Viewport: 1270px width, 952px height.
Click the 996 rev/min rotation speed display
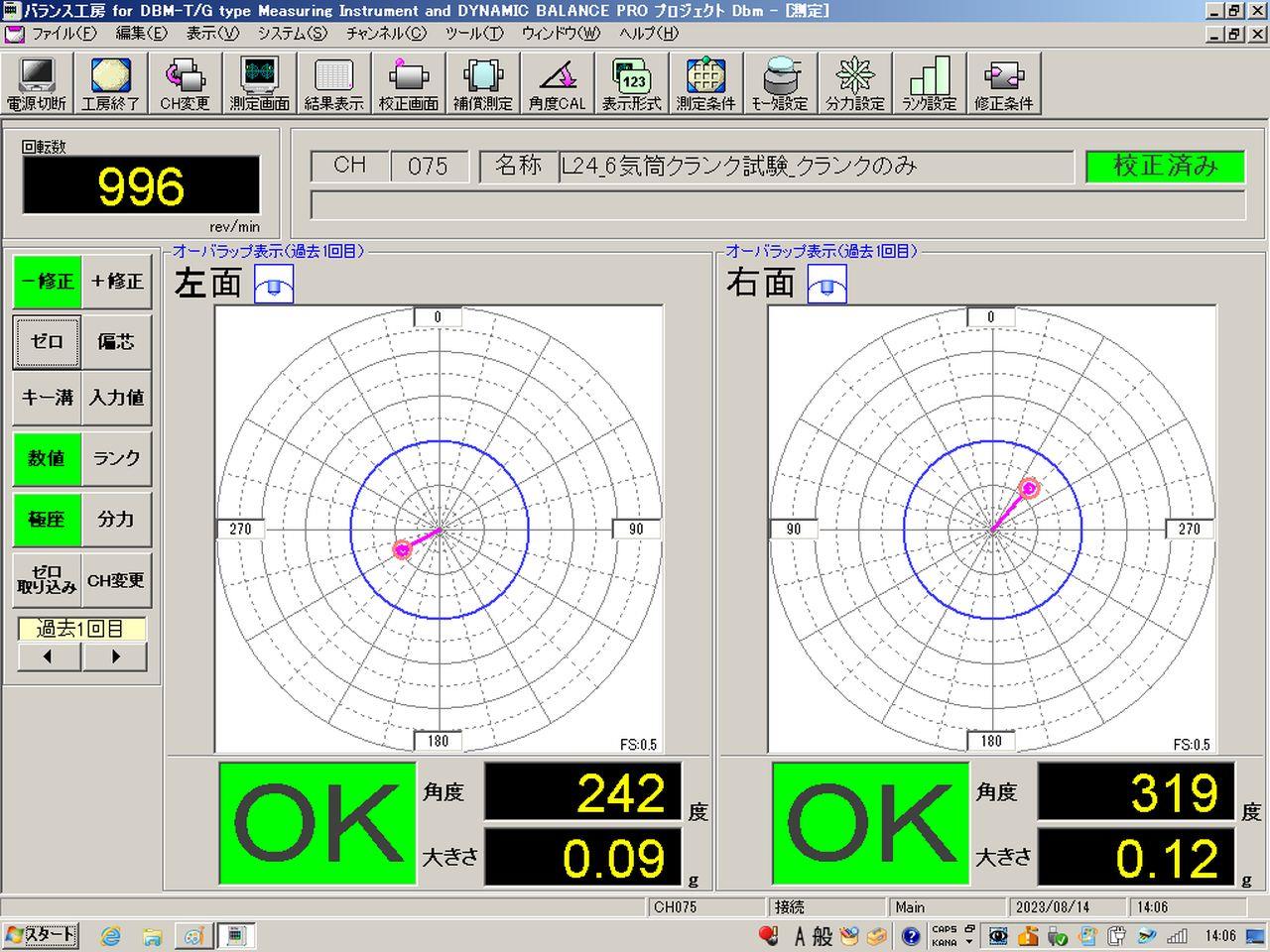tap(141, 185)
